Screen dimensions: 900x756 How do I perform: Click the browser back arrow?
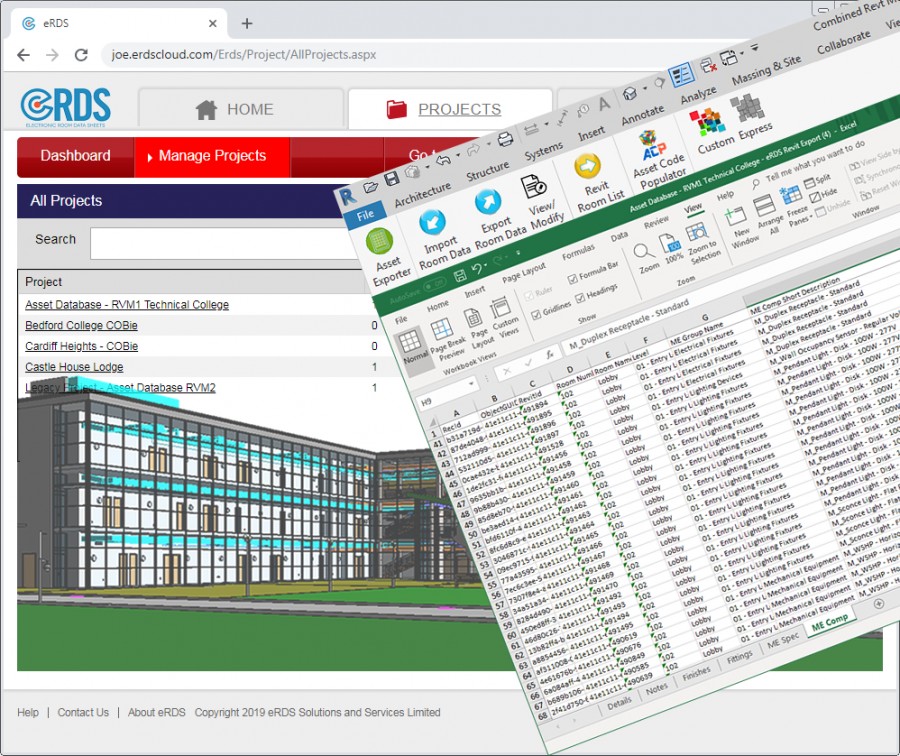coord(24,55)
